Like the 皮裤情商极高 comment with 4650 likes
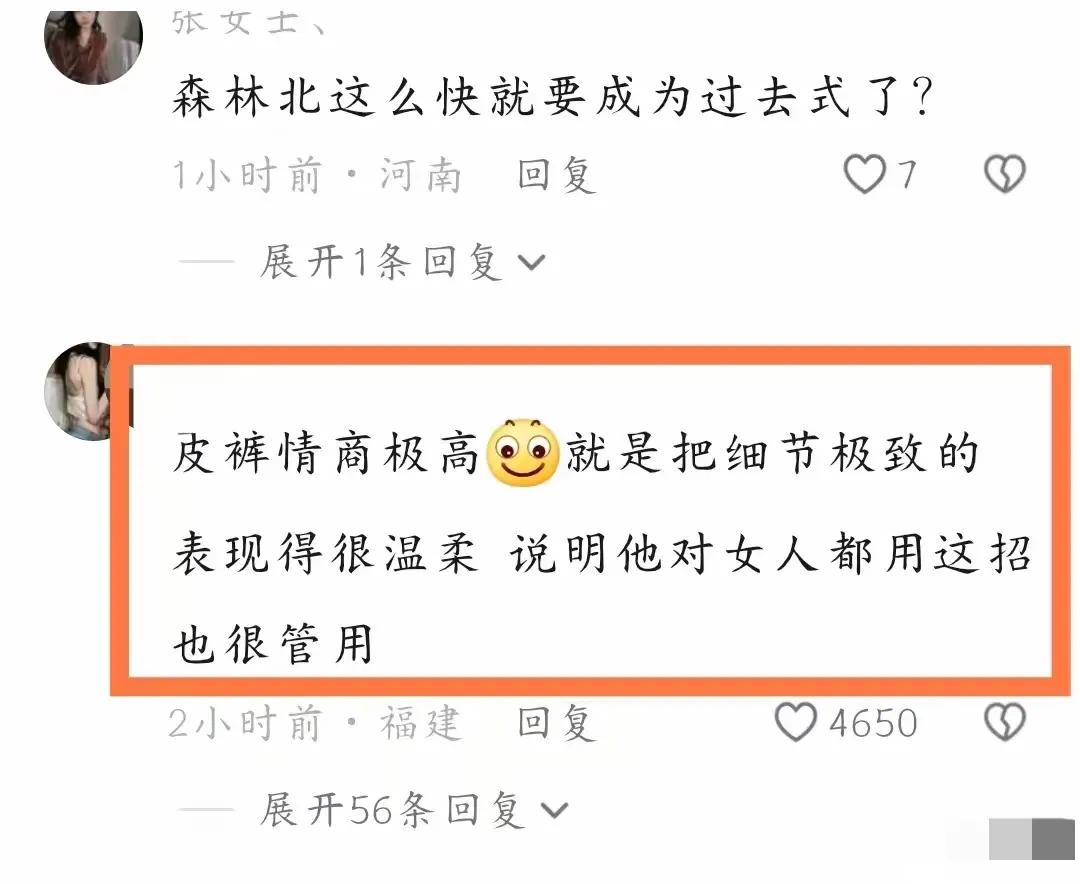Image resolution: width=1080 pixels, height=884 pixels. click(796, 722)
